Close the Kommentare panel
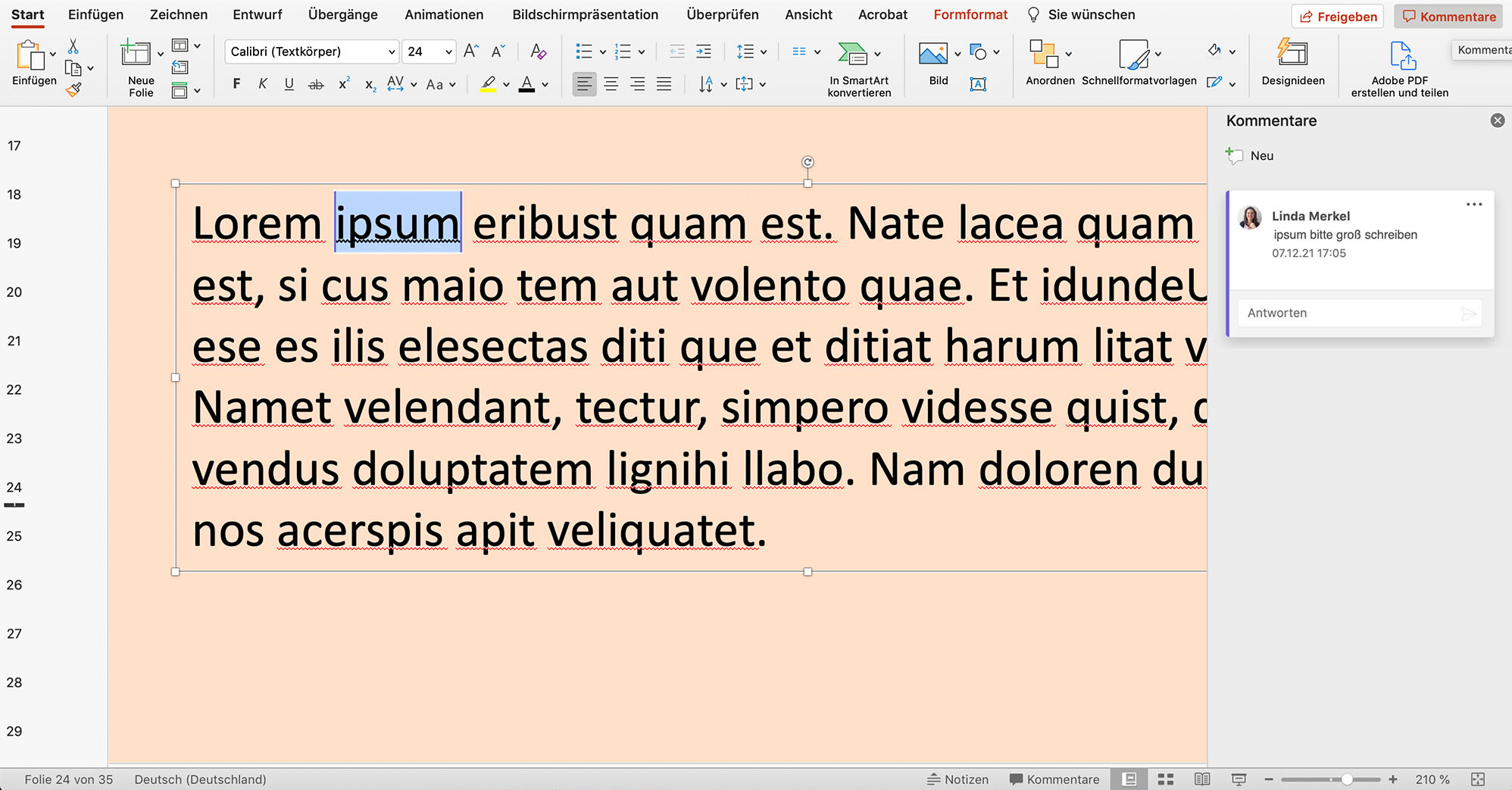The width and height of the screenshot is (1512, 790). click(1498, 120)
